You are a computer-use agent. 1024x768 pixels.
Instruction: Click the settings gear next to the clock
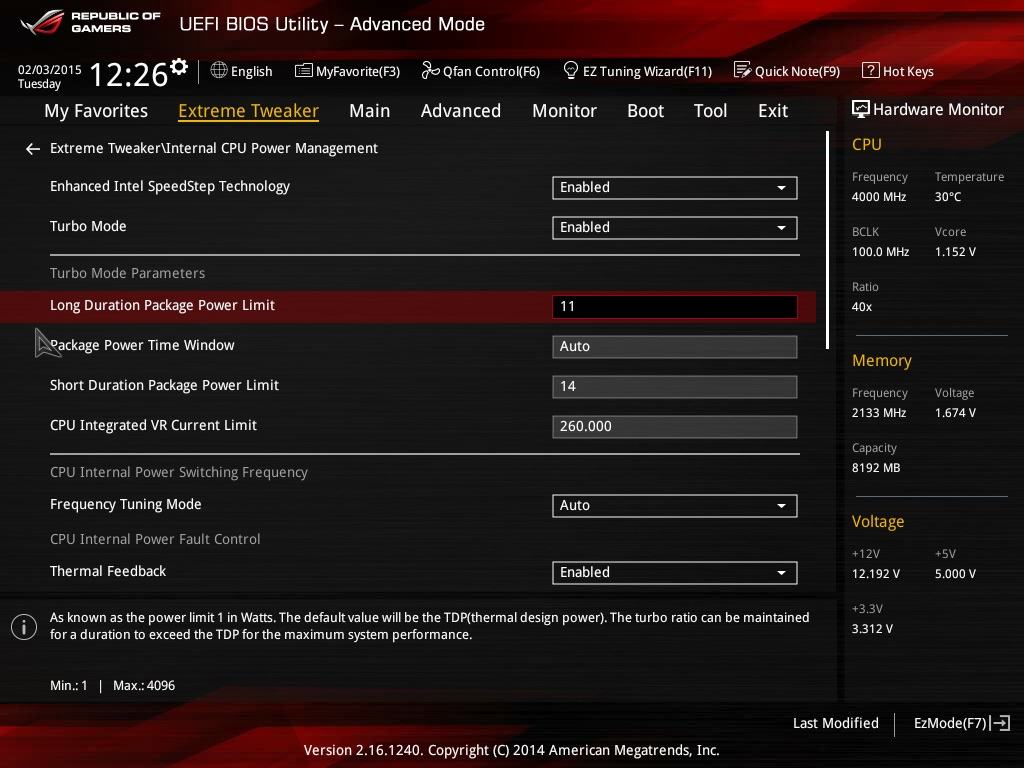pyautogui.click(x=179, y=66)
